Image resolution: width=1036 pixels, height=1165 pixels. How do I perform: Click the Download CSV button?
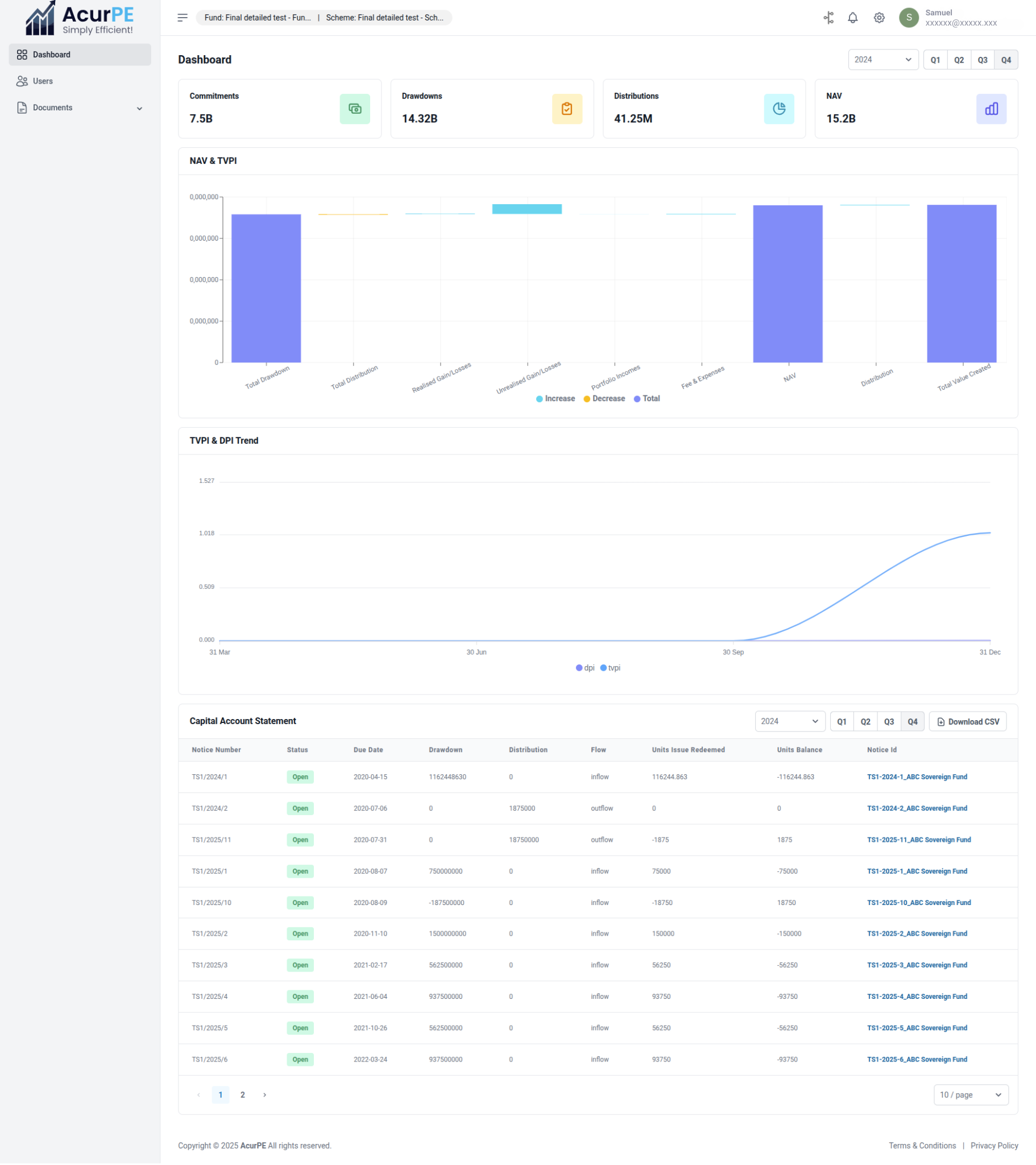pos(967,721)
